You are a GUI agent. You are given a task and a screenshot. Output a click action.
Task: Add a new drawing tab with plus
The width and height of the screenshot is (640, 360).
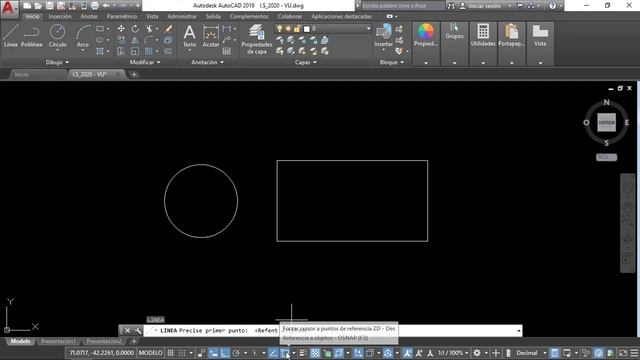(x=134, y=74)
